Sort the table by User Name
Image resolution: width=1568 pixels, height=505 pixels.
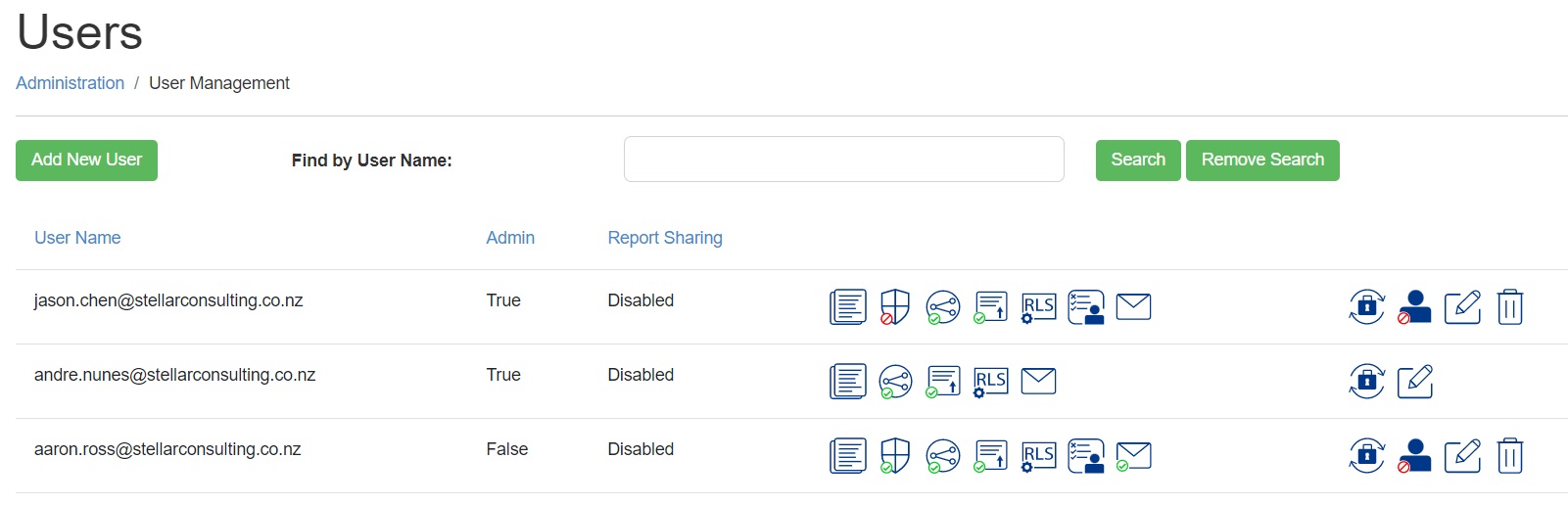77,238
